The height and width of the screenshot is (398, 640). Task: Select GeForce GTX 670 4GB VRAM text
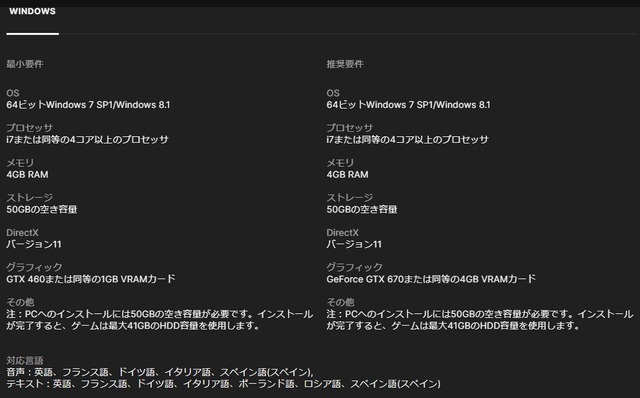click(431, 279)
